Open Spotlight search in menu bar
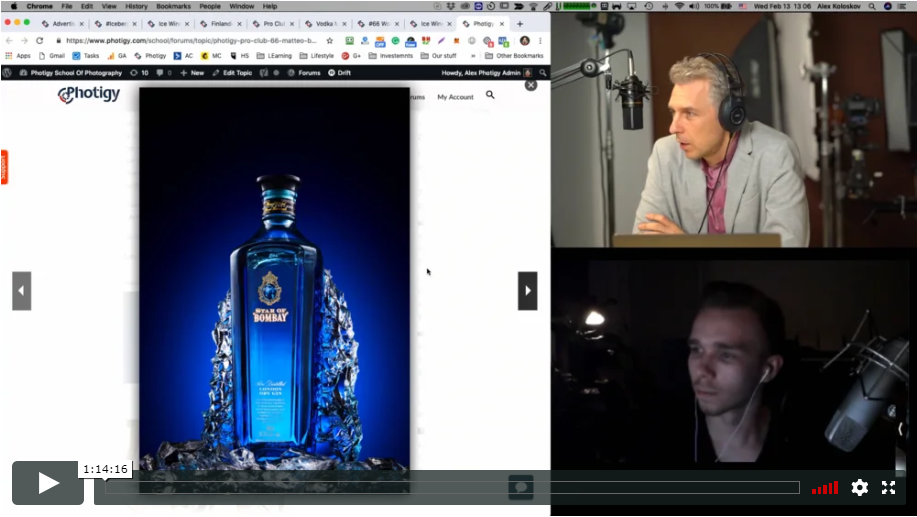This screenshot has height=517, width=917. point(872,6)
